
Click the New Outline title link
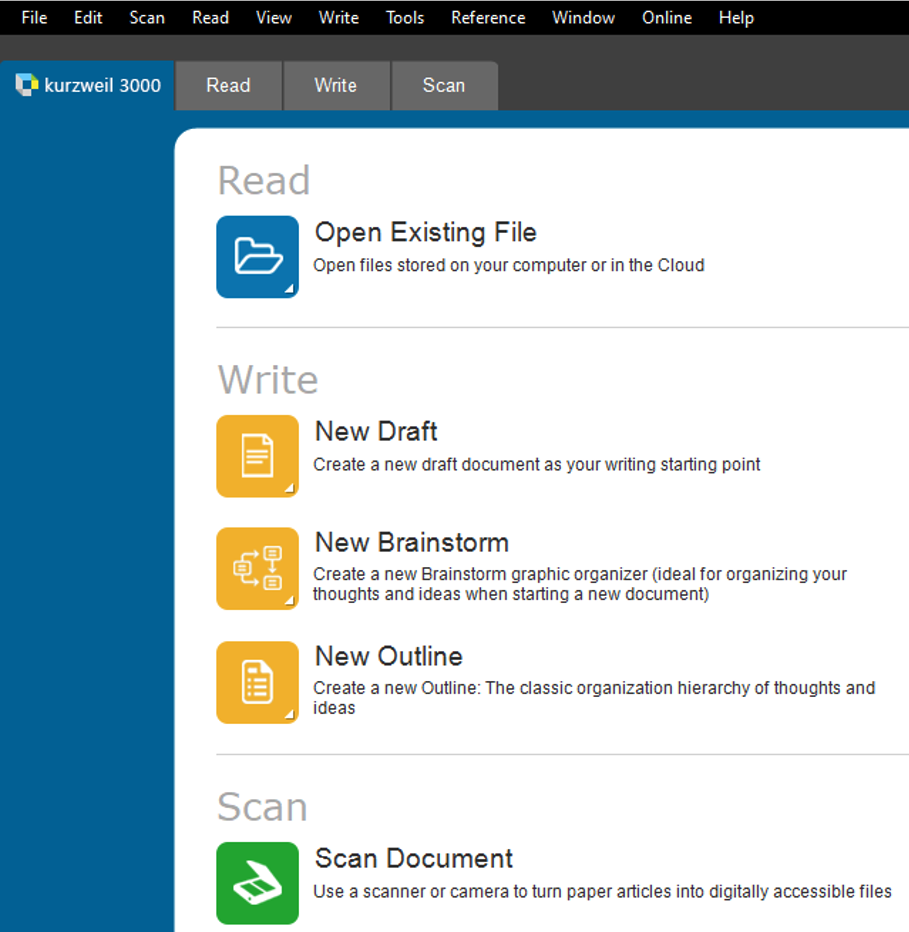(389, 656)
